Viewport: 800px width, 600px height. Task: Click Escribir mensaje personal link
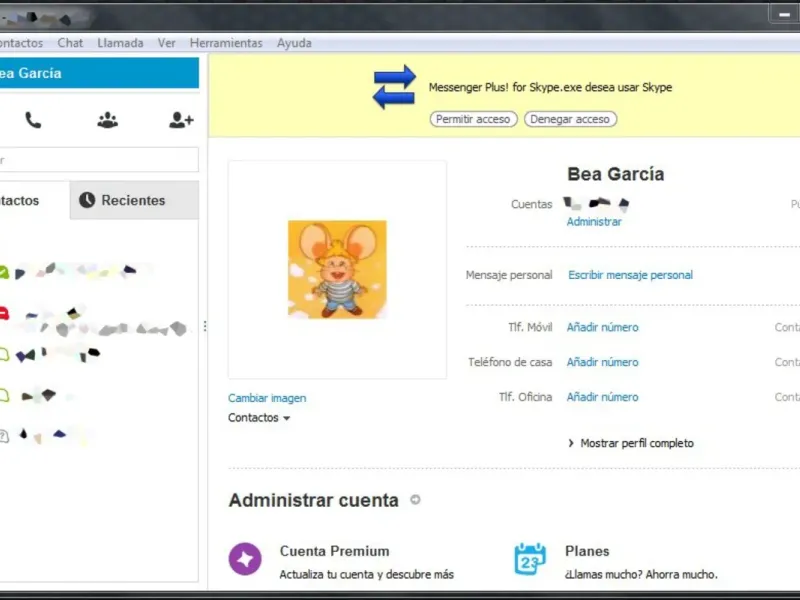[x=631, y=275]
